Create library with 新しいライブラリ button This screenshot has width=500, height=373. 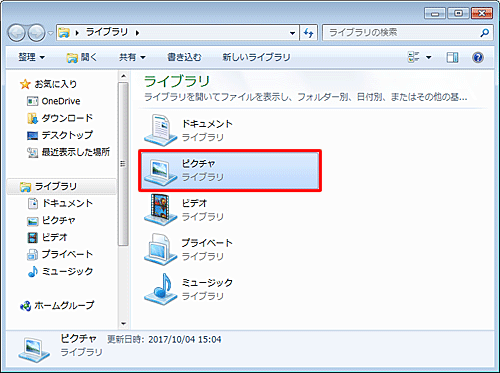click(256, 57)
